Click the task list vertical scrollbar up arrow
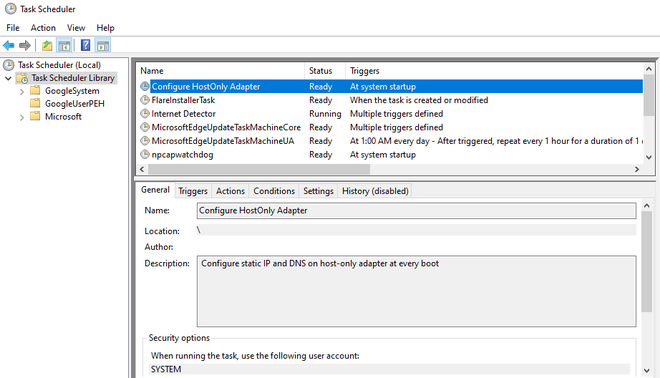The image size is (660, 378). point(649,69)
